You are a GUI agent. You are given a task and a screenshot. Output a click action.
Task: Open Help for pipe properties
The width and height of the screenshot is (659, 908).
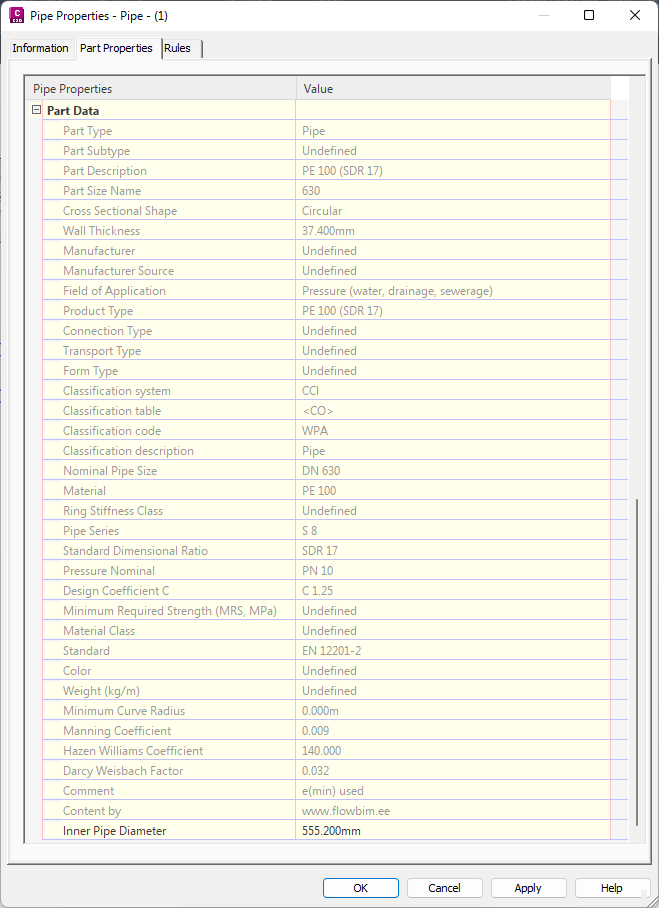(x=612, y=888)
